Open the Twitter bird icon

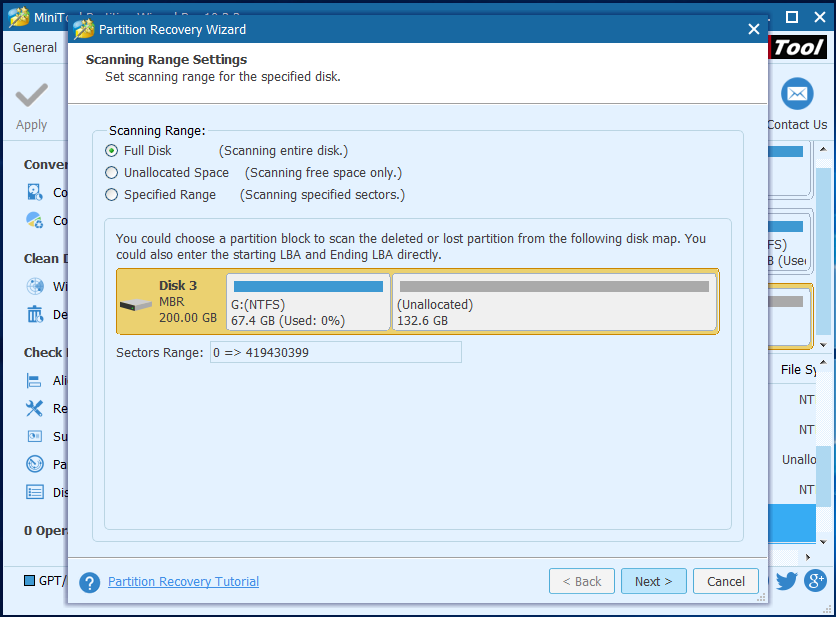tap(786, 581)
